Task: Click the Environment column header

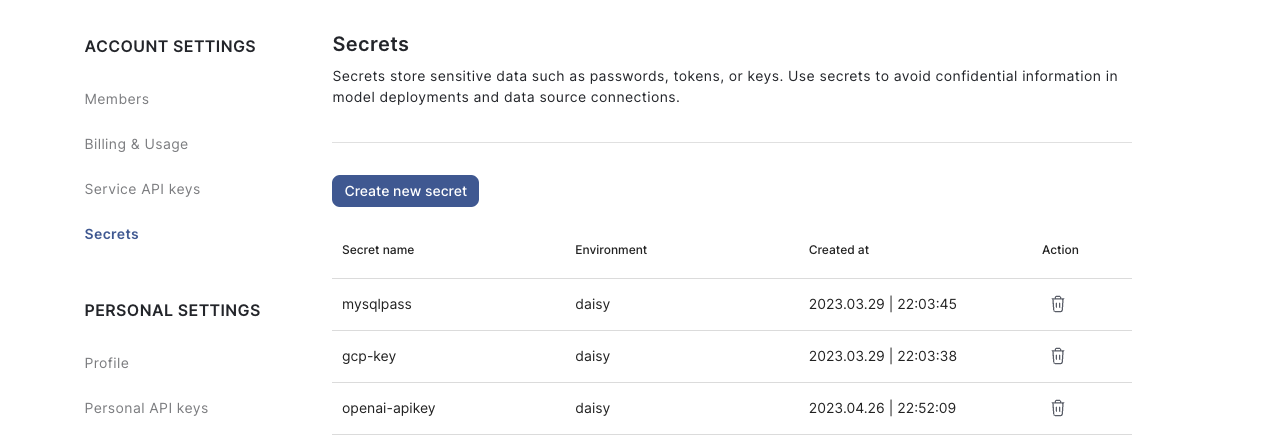Action: [x=611, y=250]
